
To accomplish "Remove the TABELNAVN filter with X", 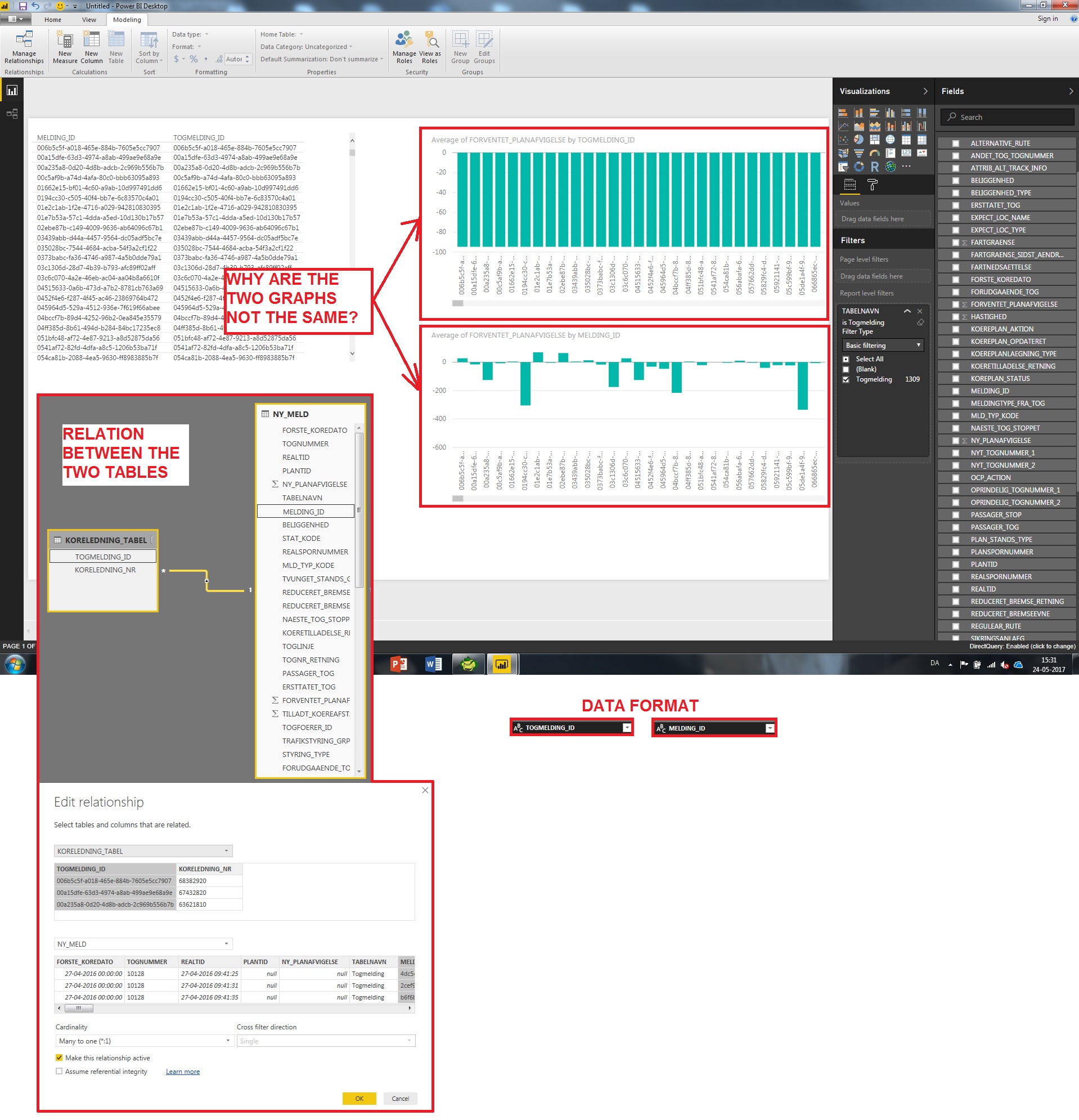I will [x=920, y=311].
